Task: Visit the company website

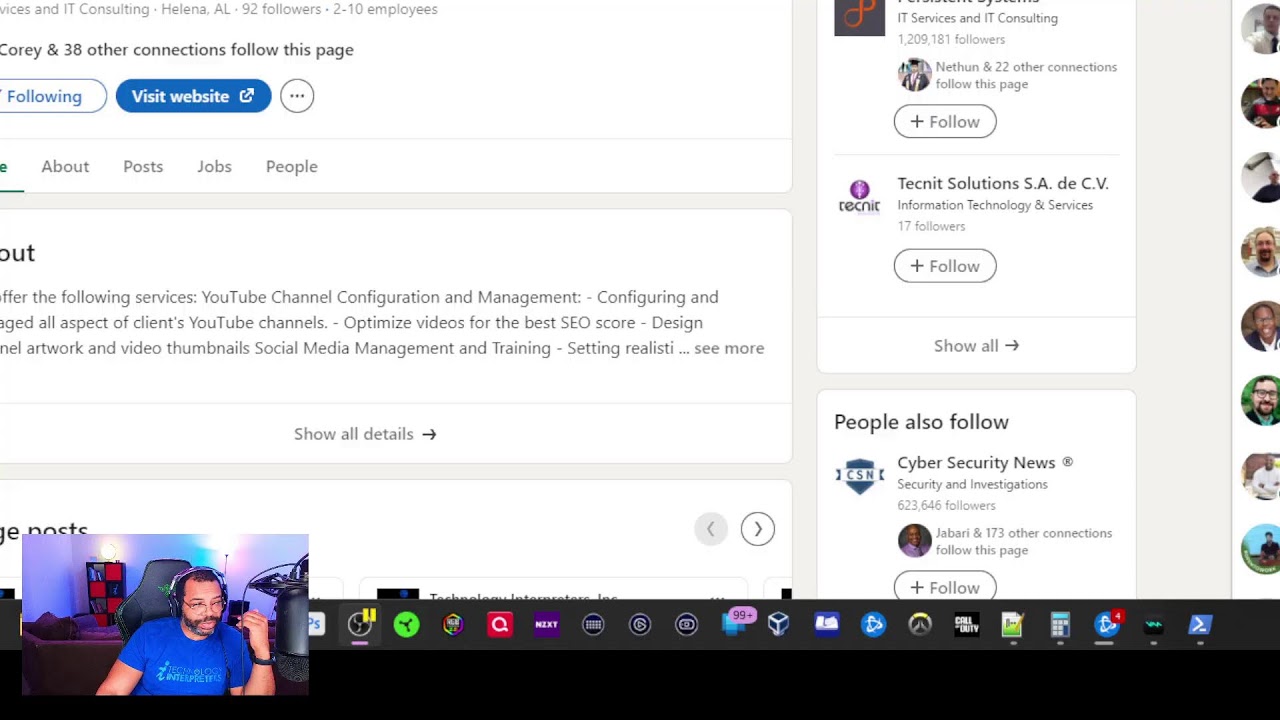Action: click(x=193, y=96)
